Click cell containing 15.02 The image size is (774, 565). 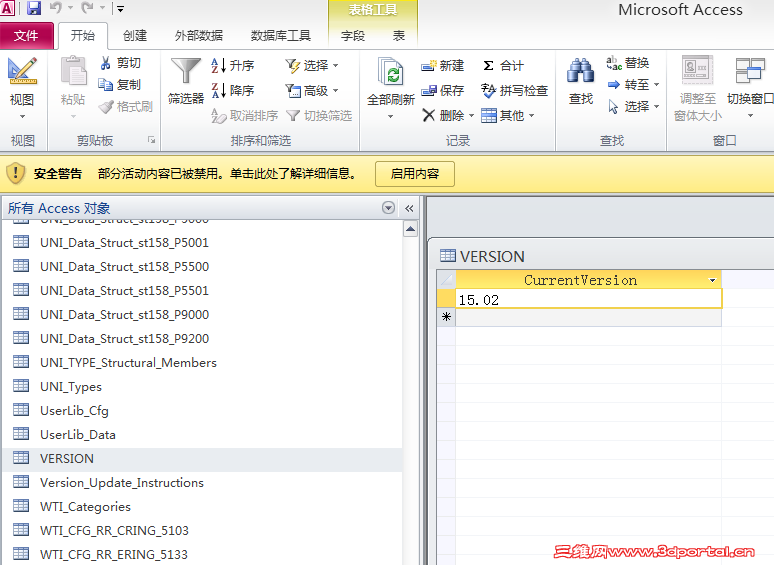[x=588, y=300]
